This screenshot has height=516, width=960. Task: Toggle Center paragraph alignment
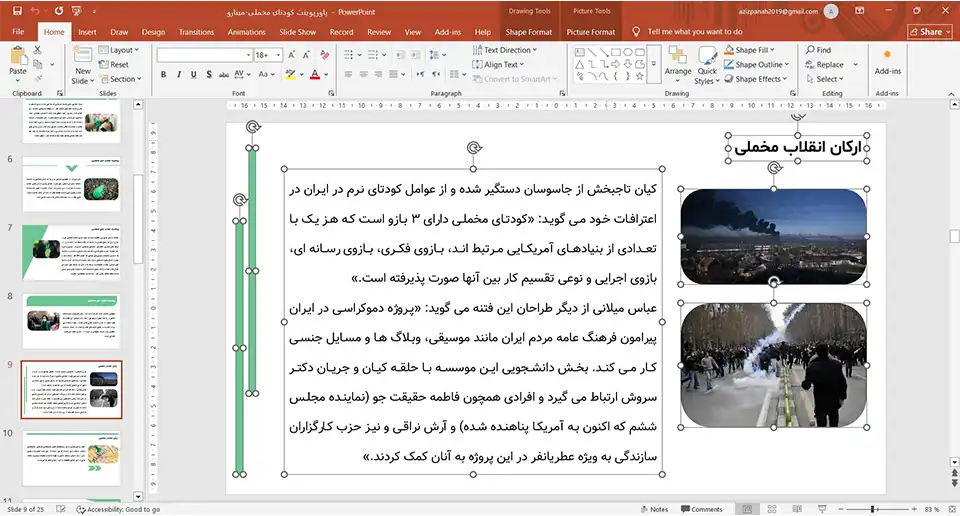pos(363,74)
